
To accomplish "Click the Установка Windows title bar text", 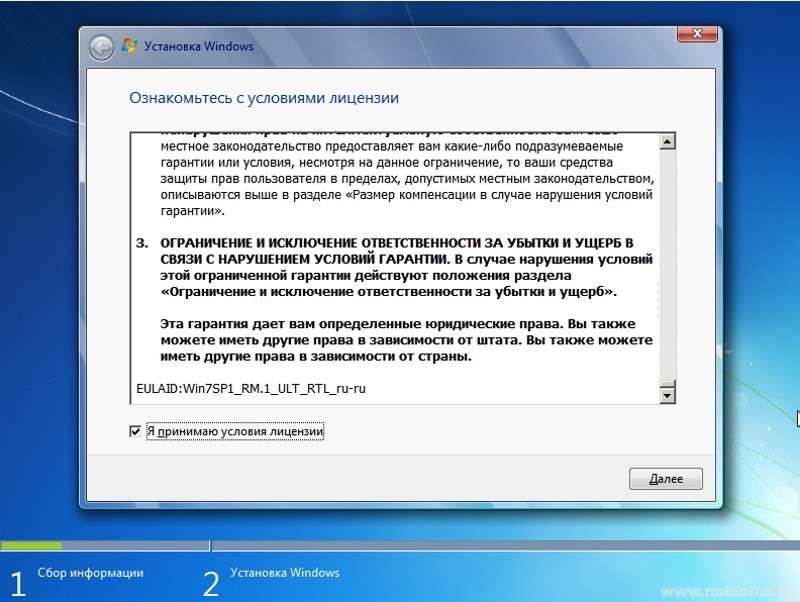I will (x=198, y=46).
